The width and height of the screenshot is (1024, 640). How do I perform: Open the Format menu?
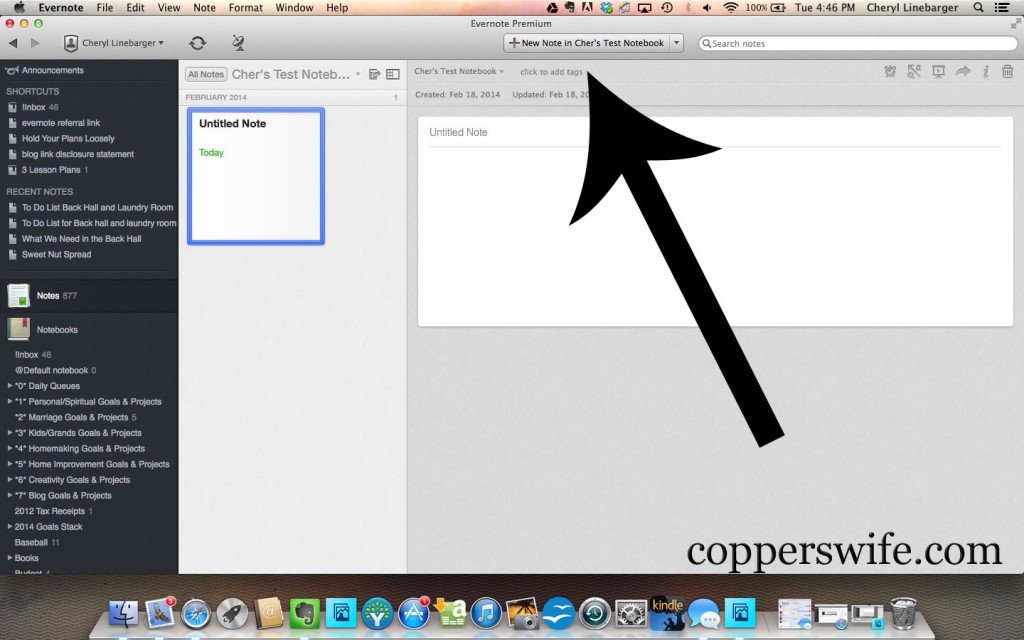pyautogui.click(x=246, y=8)
